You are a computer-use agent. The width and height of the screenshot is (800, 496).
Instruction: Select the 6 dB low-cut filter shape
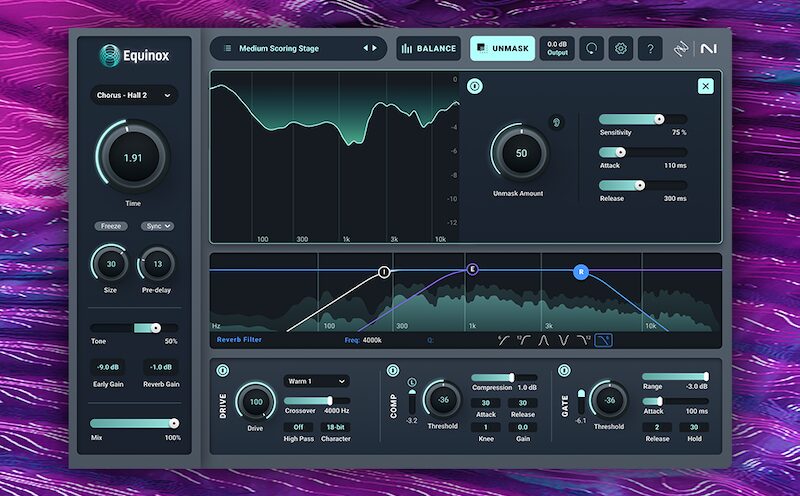[504, 340]
